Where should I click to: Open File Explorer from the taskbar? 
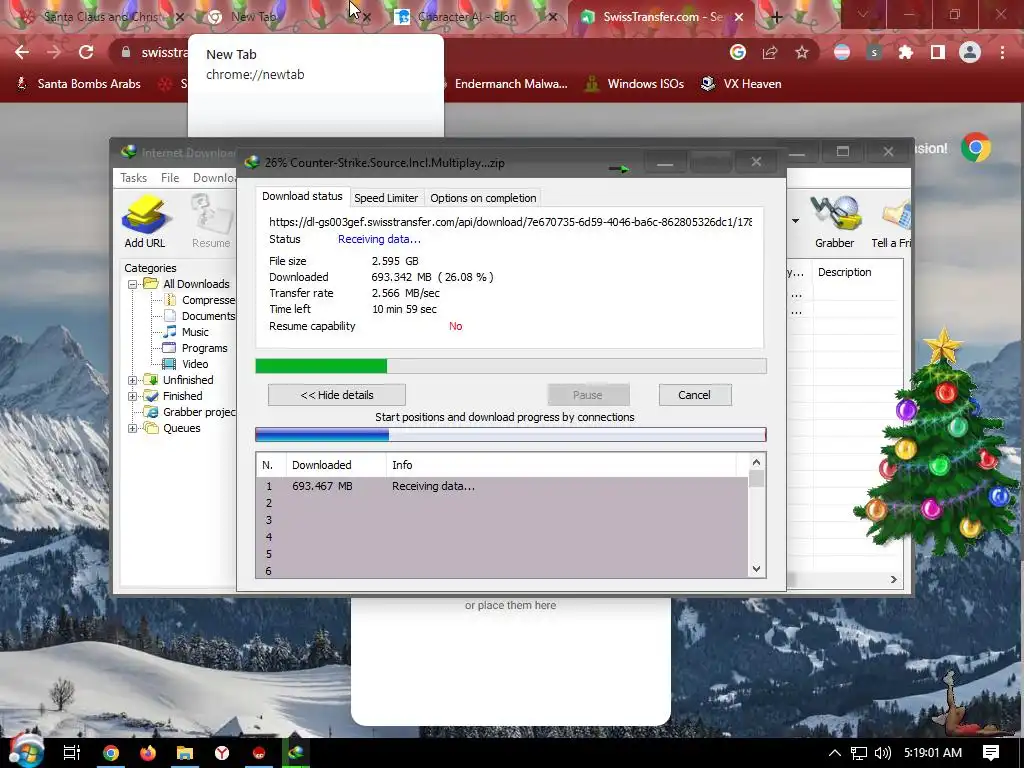(x=185, y=753)
